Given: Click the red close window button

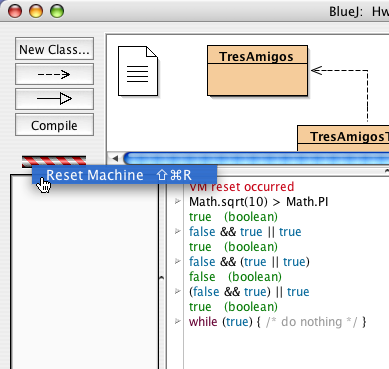Looking at the screenshot, I should [x=15, y=11].
